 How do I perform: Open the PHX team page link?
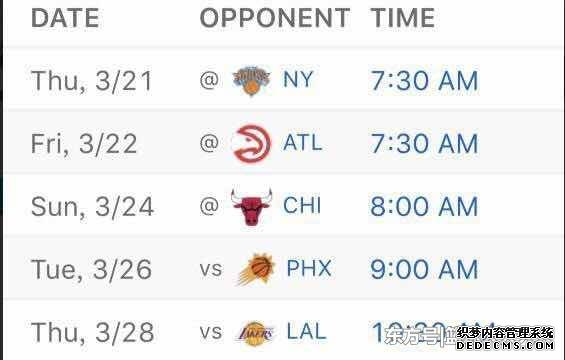309,268
